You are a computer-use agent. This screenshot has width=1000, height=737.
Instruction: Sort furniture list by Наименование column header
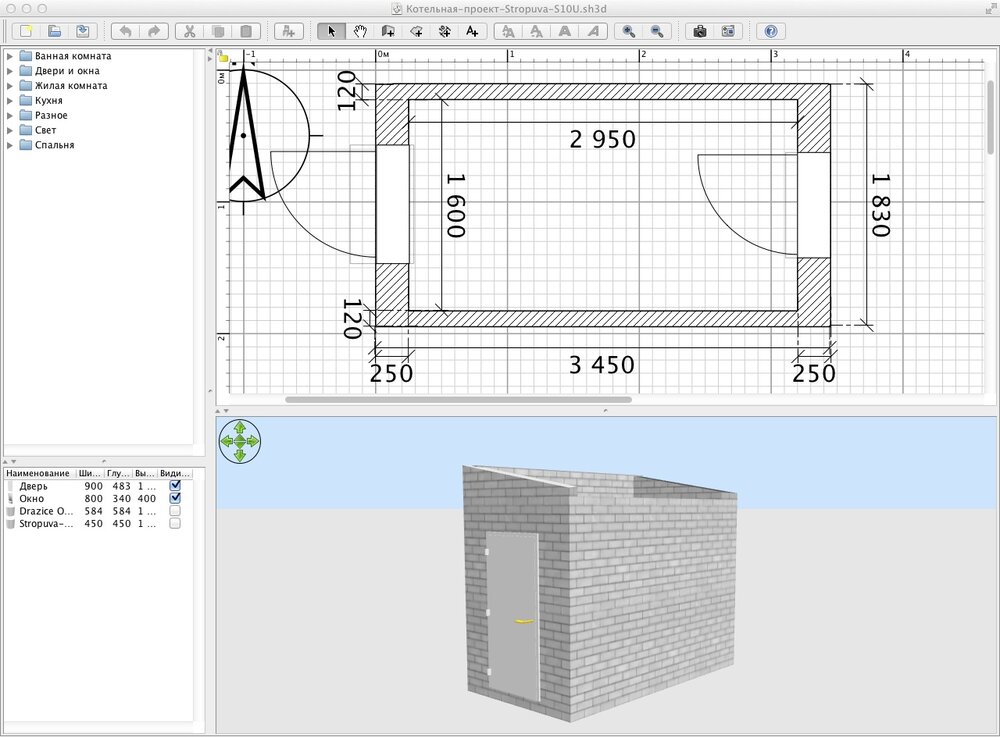(38, 473)
